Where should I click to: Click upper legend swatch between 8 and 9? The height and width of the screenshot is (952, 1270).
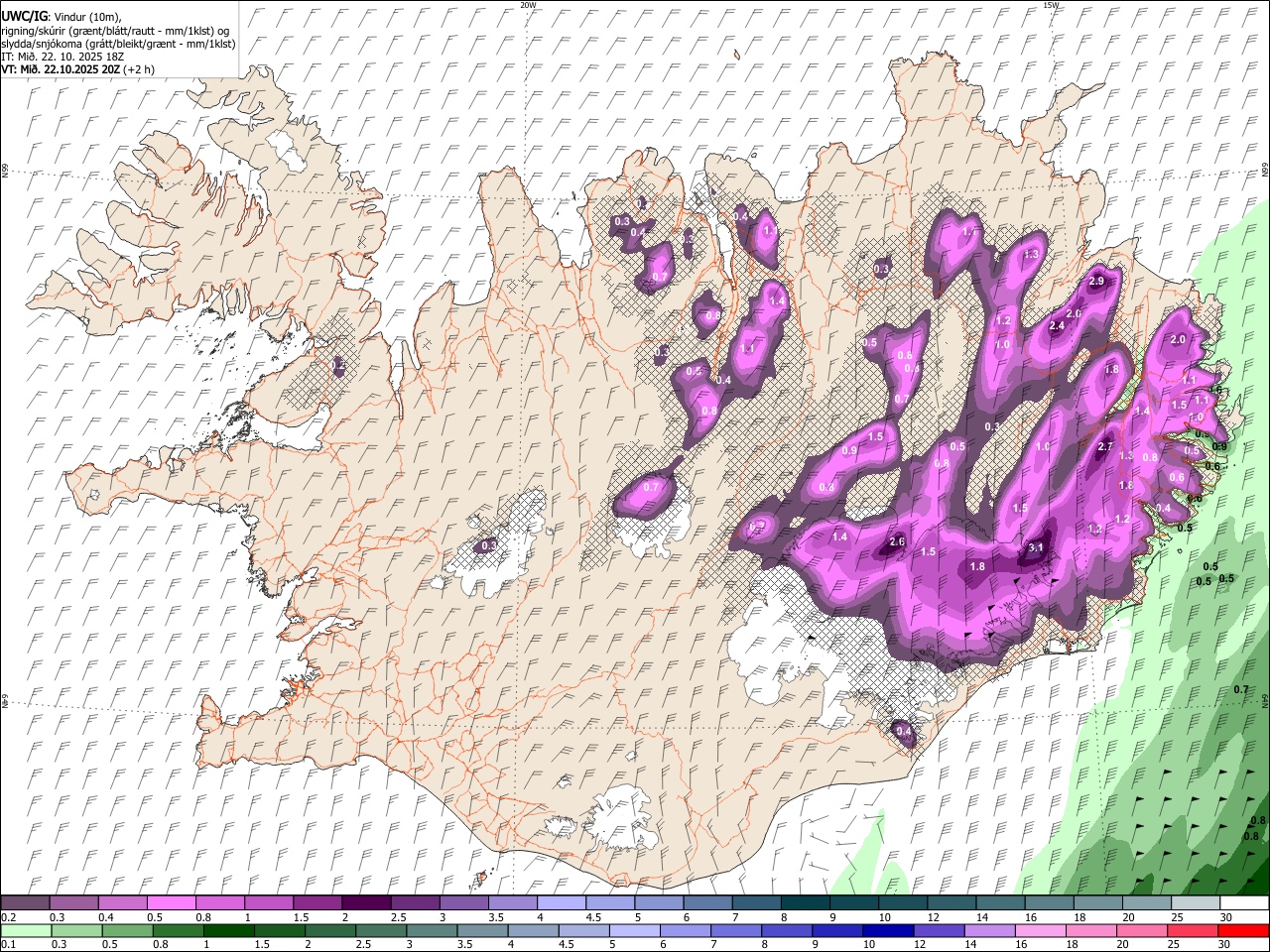806,903
